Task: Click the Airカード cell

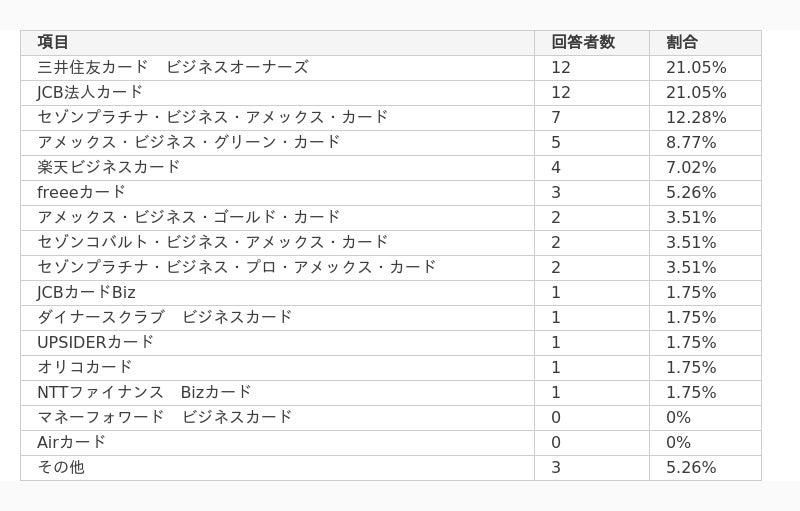Action: (x=277, y=443)
